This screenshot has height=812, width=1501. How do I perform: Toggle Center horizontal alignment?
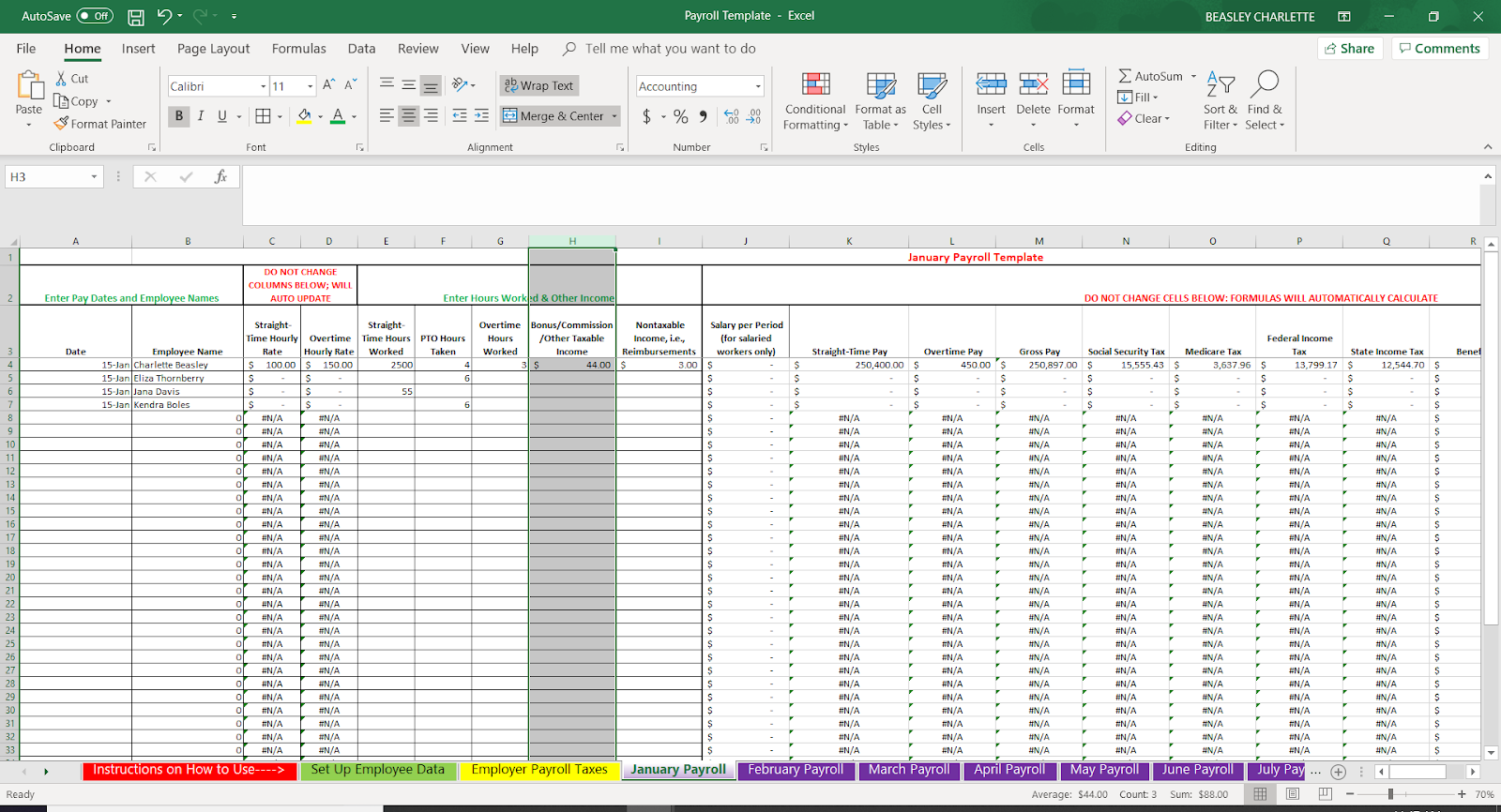(x=408, y=115)
